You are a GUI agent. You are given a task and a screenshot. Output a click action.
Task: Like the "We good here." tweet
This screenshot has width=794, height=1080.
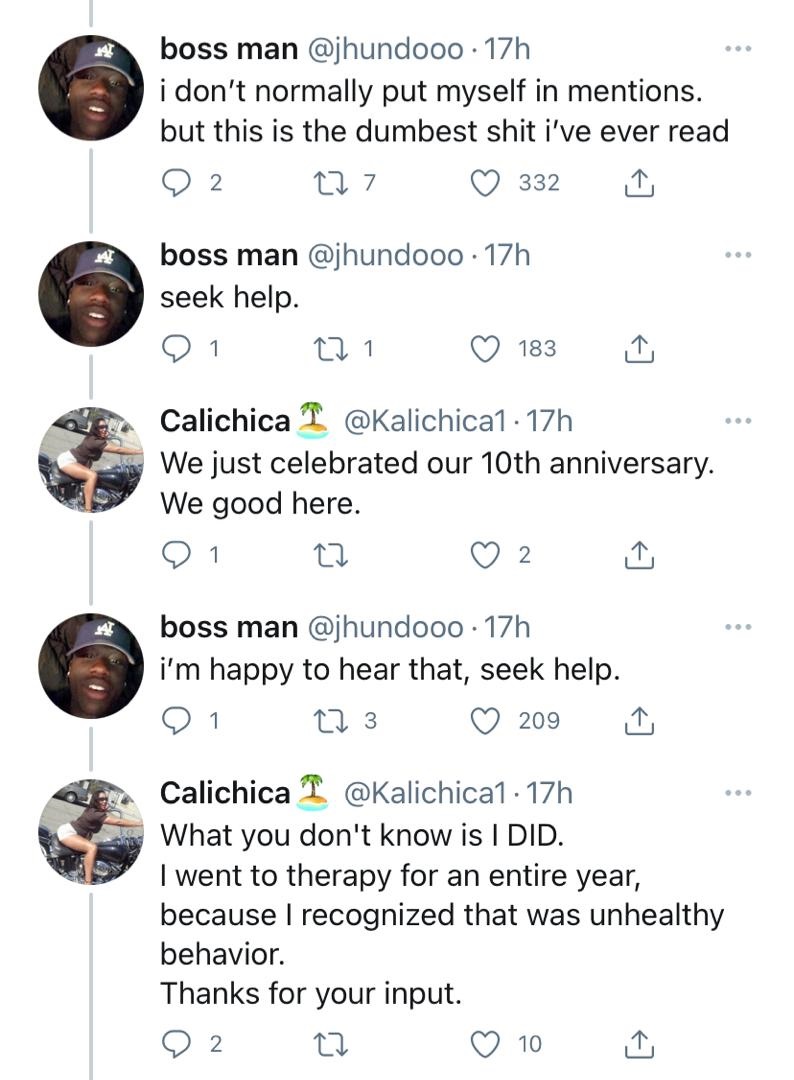[485, 556]
